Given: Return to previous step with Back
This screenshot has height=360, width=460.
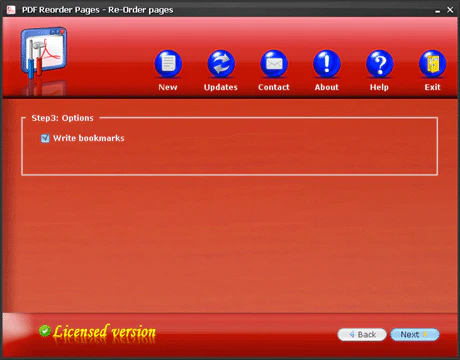Looking at the screenshot, I should 362,334.
